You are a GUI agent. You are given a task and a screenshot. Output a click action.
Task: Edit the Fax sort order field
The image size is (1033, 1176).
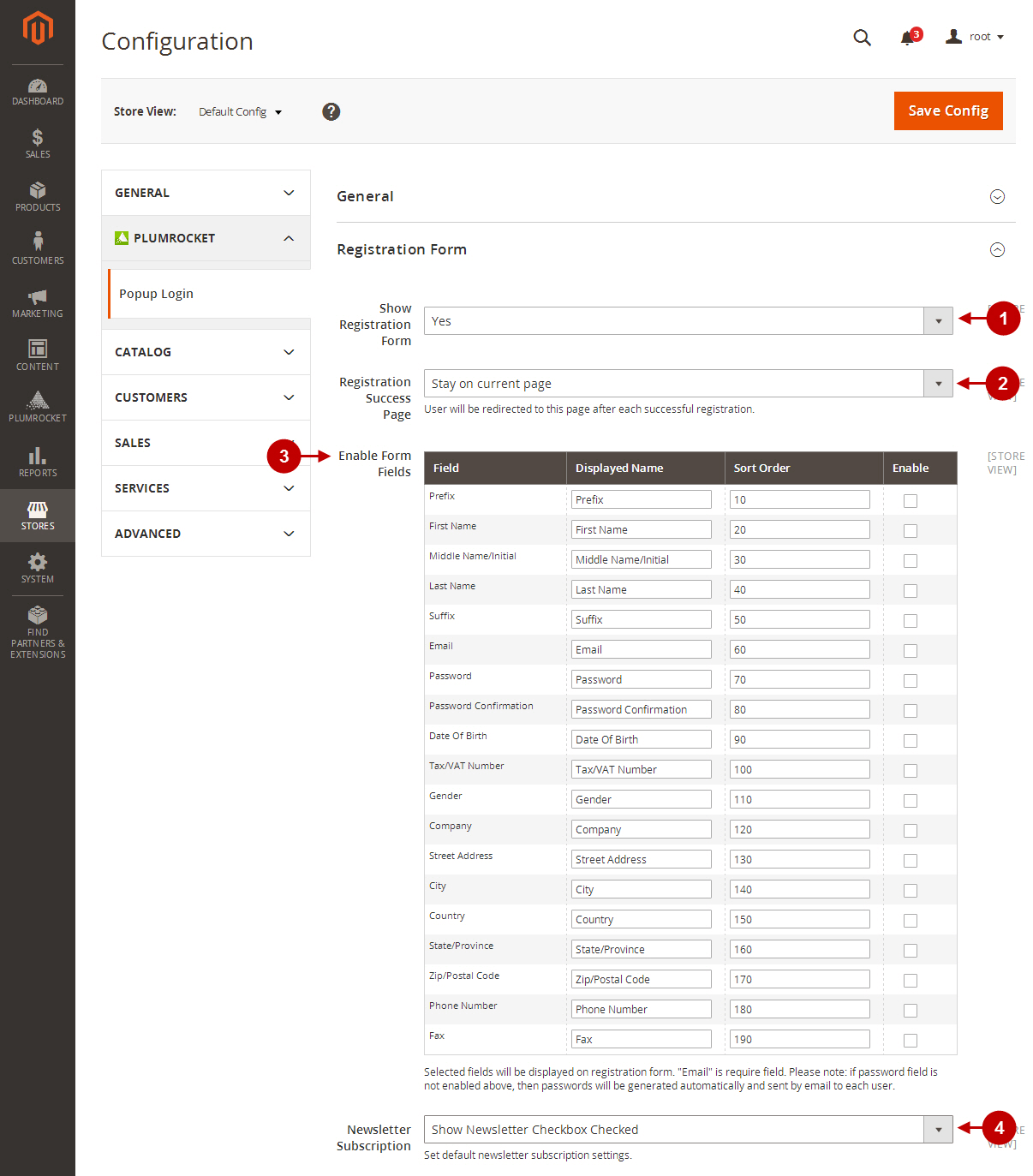[x=800, y=1039]
